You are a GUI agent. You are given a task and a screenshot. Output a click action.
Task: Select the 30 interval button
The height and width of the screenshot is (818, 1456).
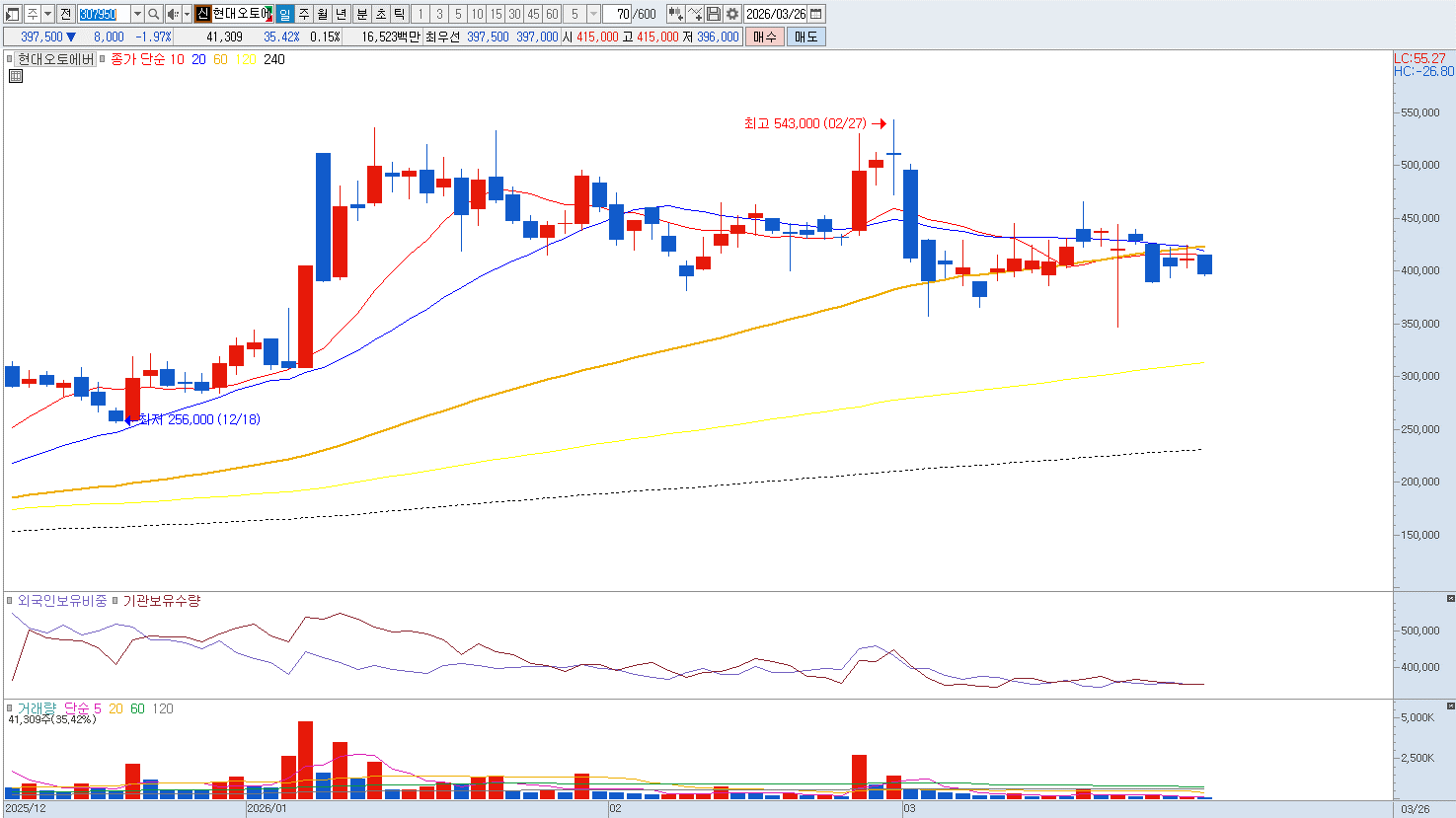[x=515, y=14]
